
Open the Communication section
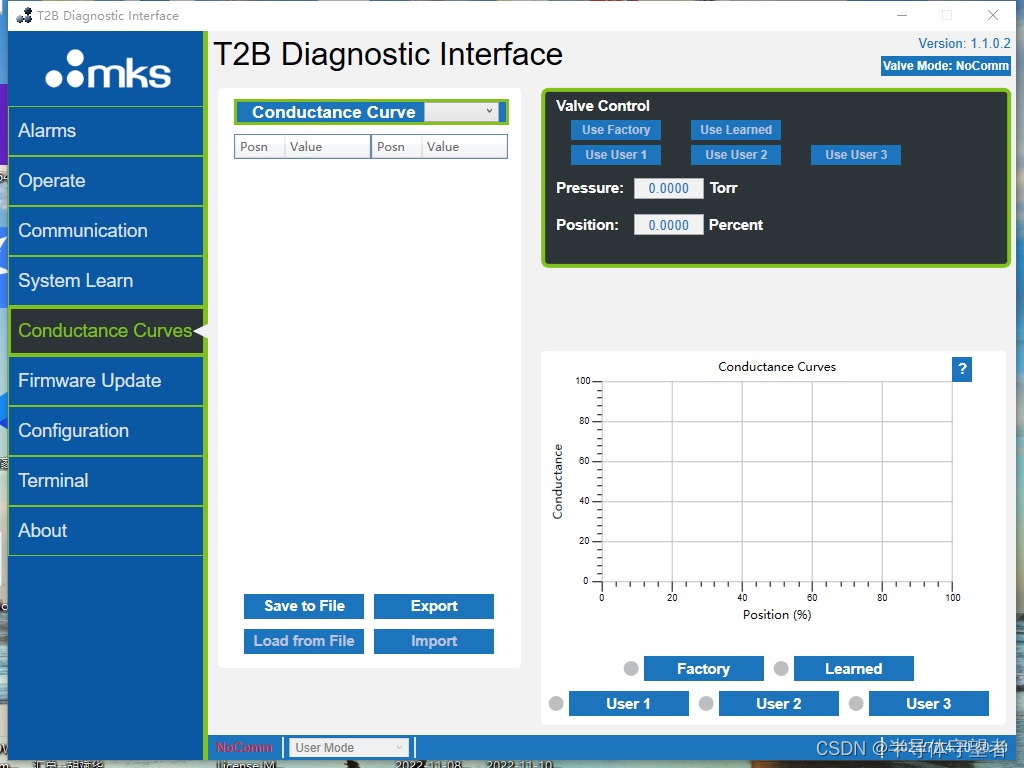(x=106, y=231)
